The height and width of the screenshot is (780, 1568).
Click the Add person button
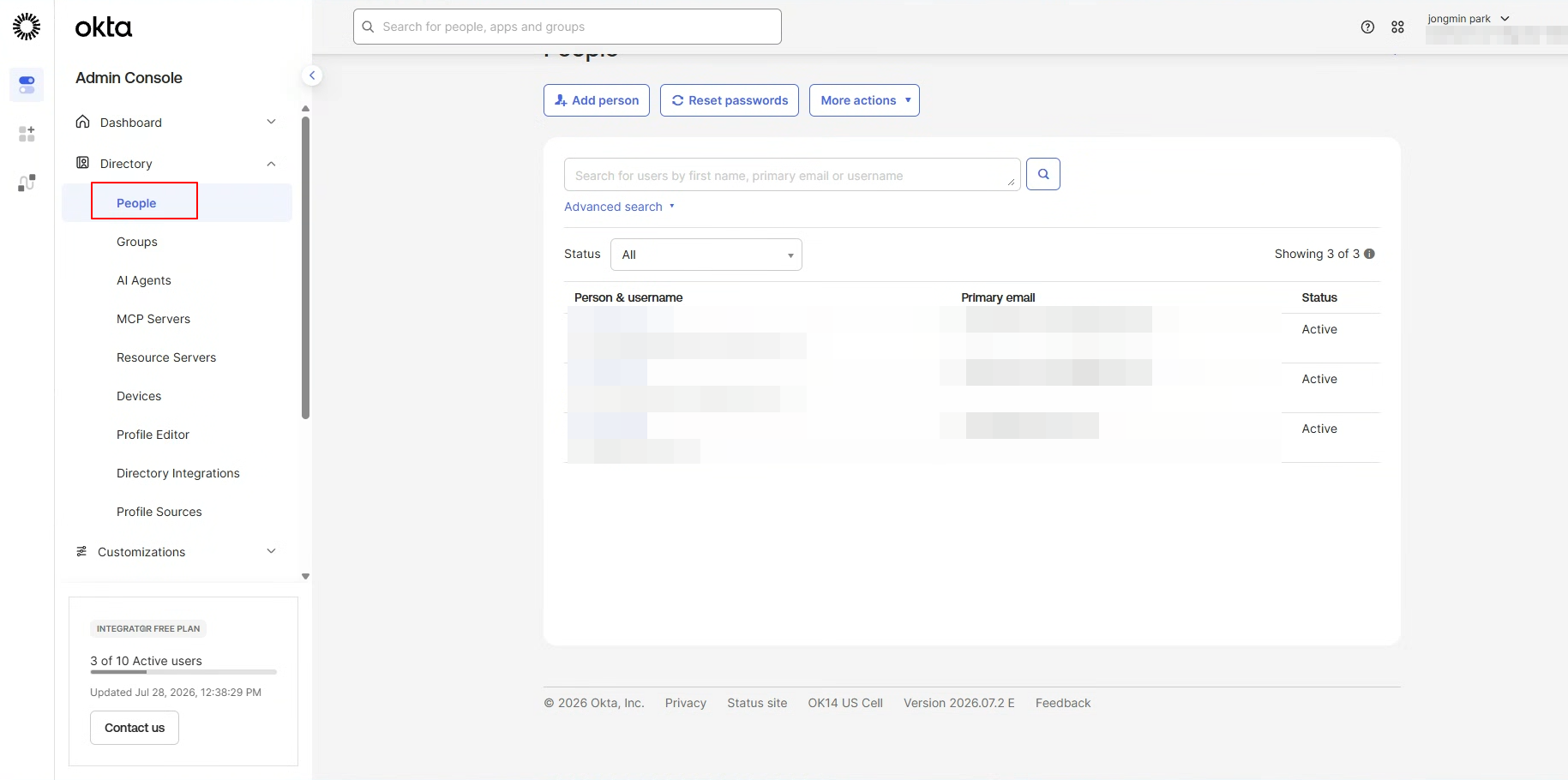[597, 100]
